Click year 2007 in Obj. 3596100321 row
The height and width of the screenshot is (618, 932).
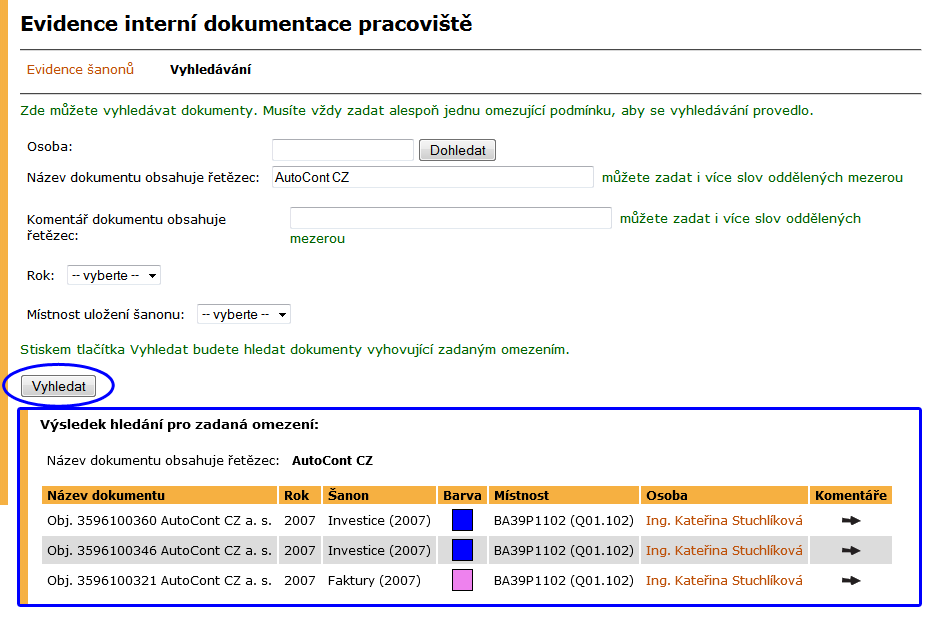coord(300,581)
